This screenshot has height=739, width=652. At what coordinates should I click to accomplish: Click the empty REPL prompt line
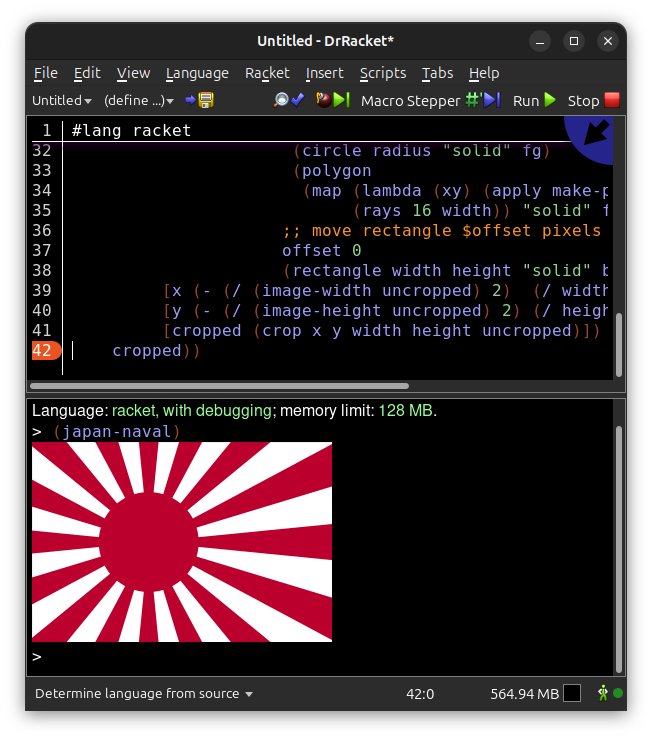pos(321,657)
